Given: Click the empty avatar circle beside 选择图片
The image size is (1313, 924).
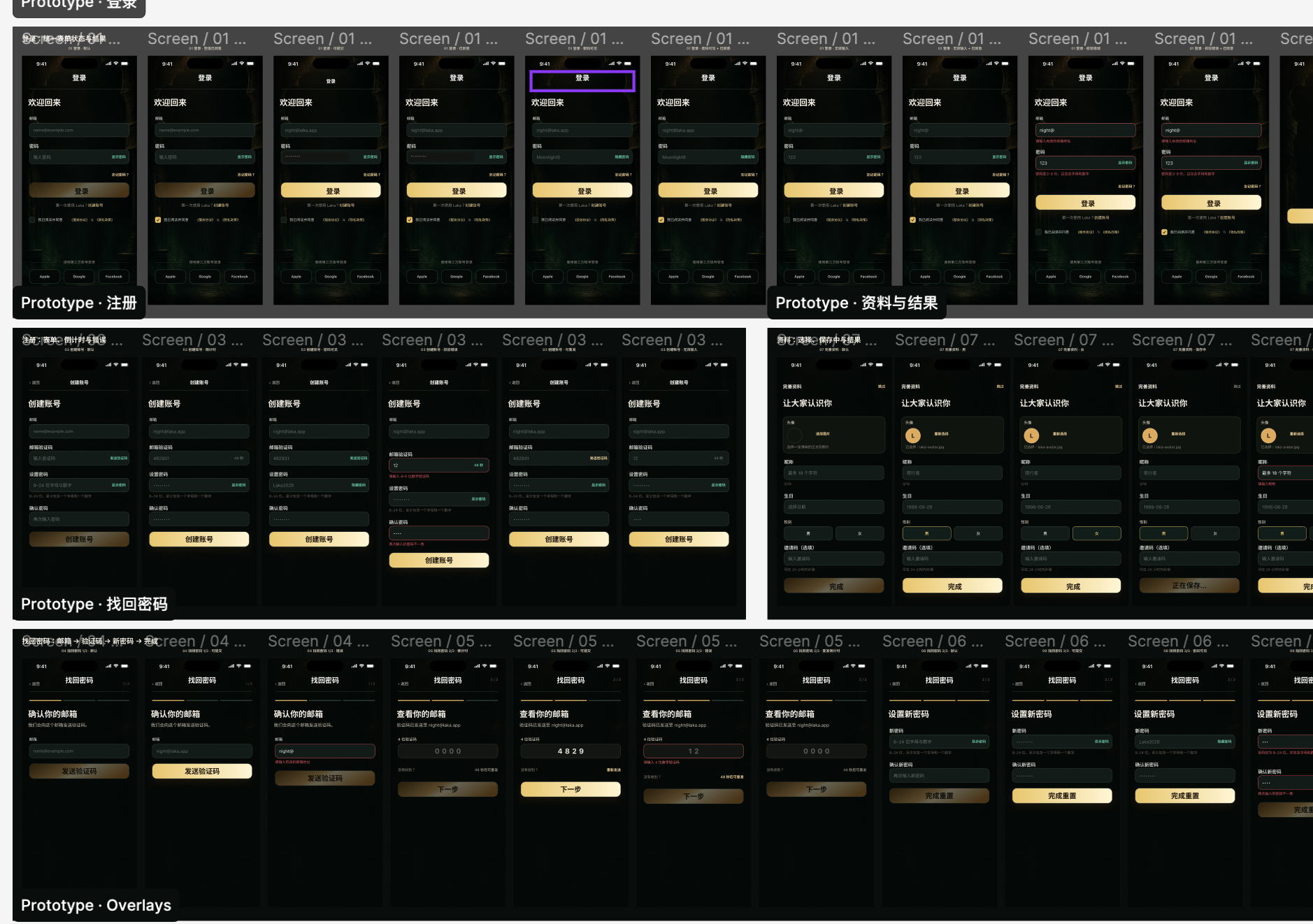Looking at the screenshot, I should (x=795, y=435).
